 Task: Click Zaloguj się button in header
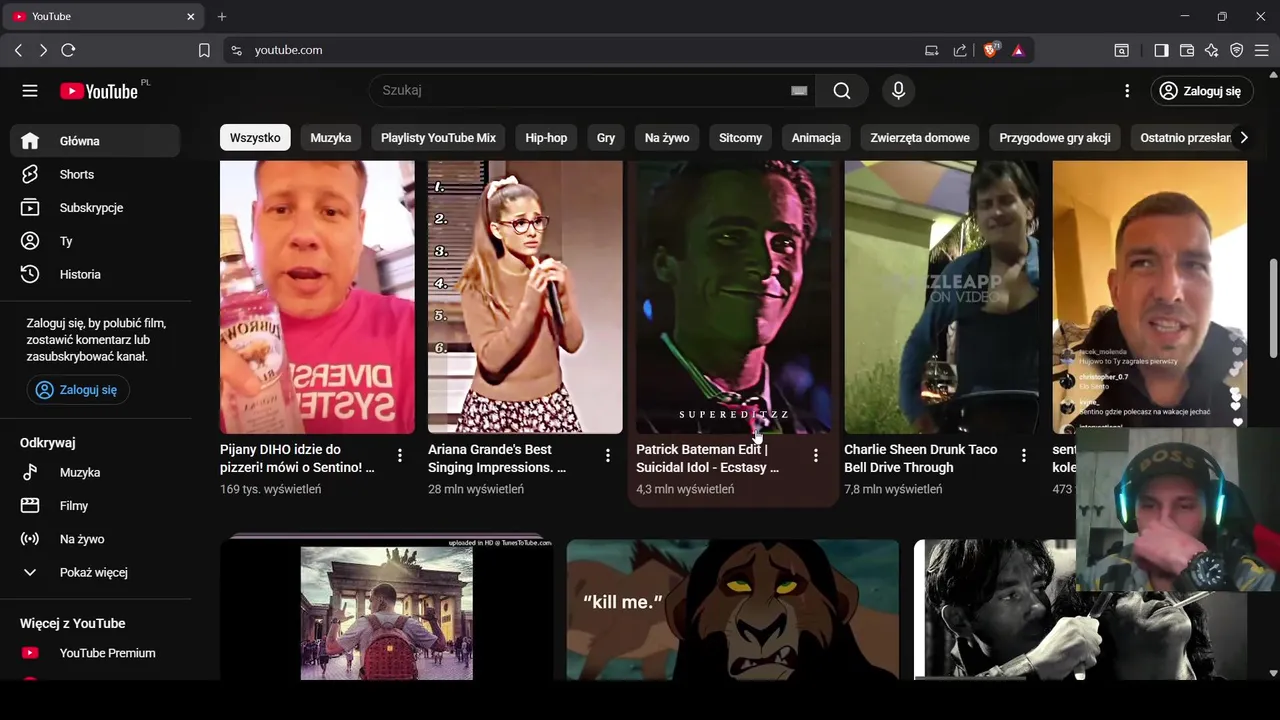(x=1201, y=91)
